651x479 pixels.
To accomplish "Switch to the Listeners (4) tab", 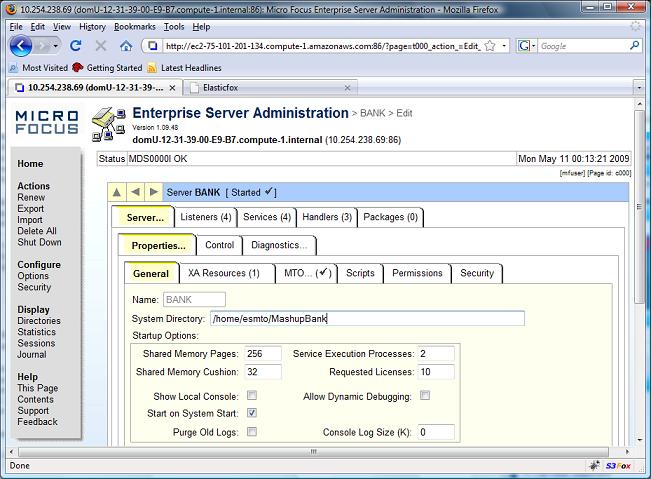I will [x=206, y=217].
